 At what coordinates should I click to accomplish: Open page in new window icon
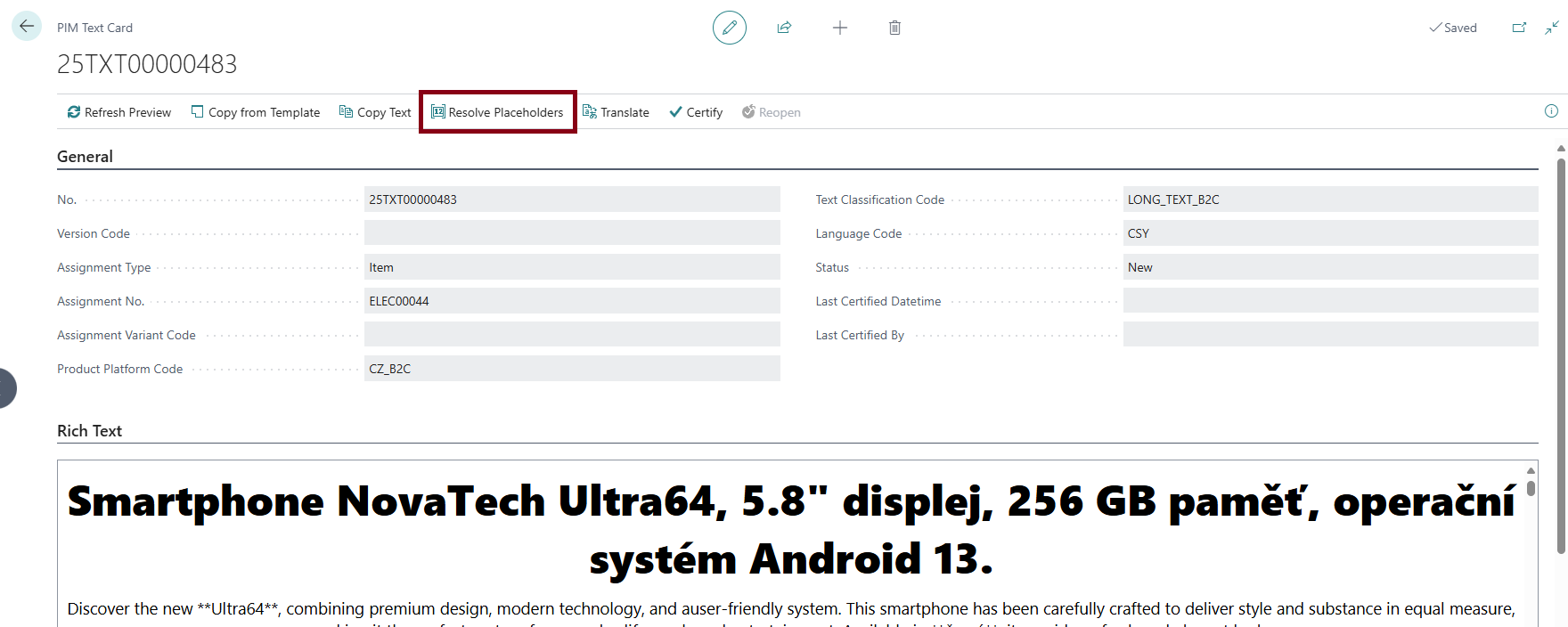tap(1519, 28)
